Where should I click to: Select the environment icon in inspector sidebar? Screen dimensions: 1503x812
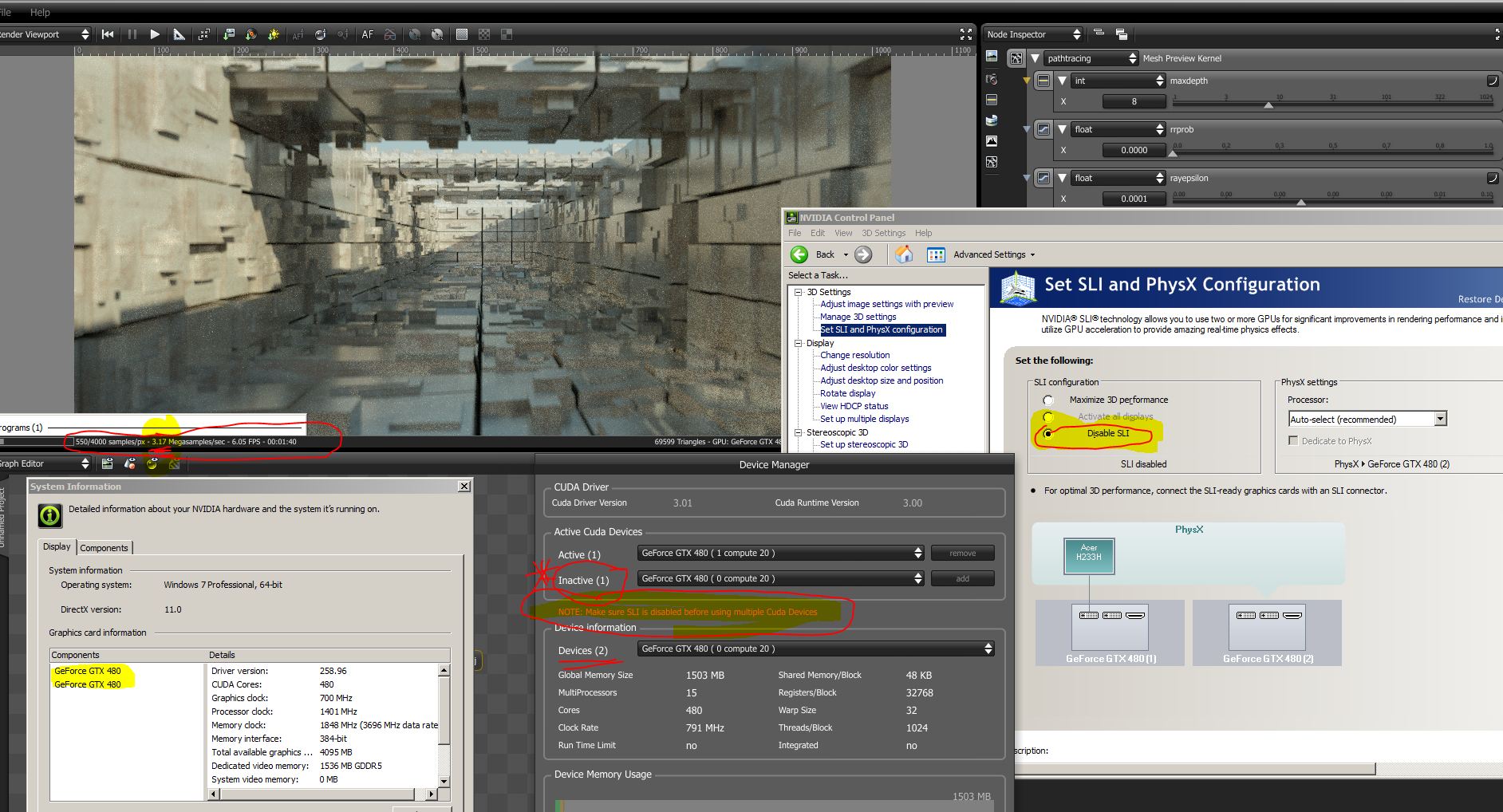(992, 120)
